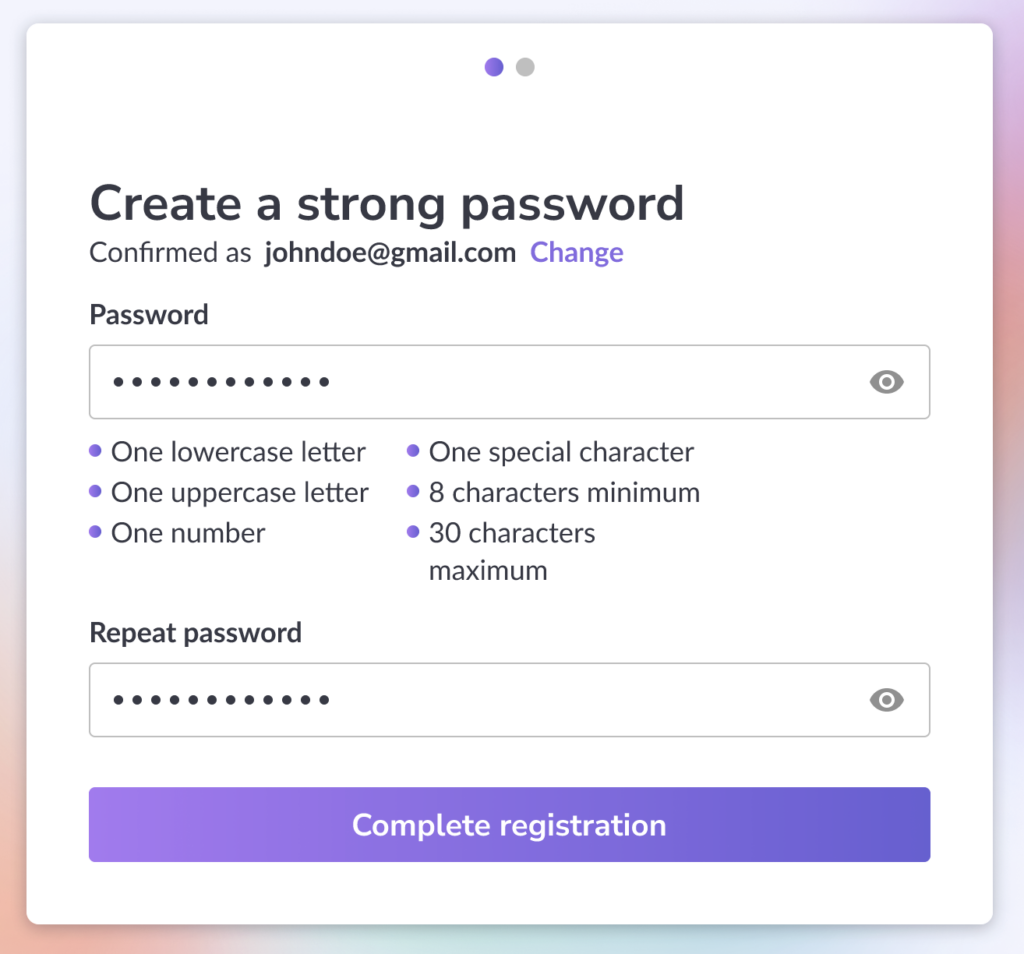Viewport: 1024px width, 954px height.
Task: Click the Change email link
Action: pos(577,253)
